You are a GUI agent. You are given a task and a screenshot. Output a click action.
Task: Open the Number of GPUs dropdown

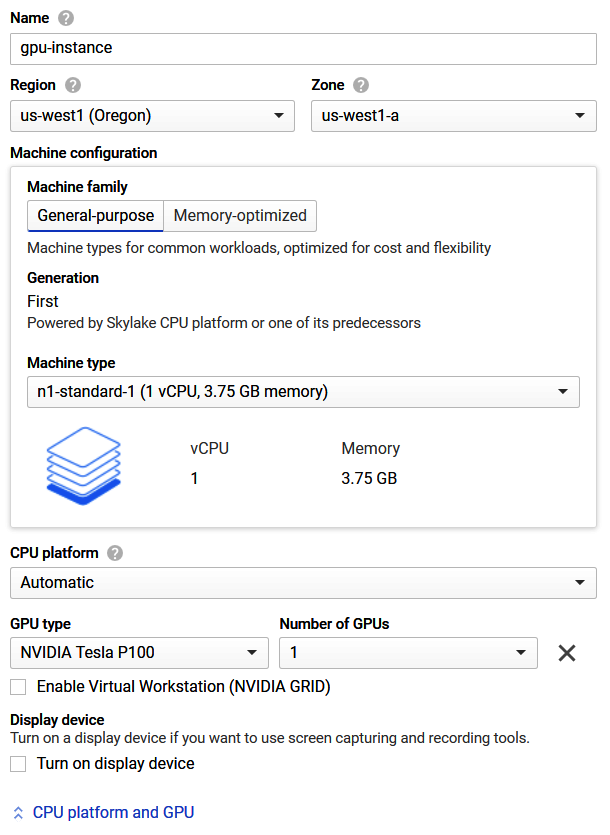click(408, 653)
